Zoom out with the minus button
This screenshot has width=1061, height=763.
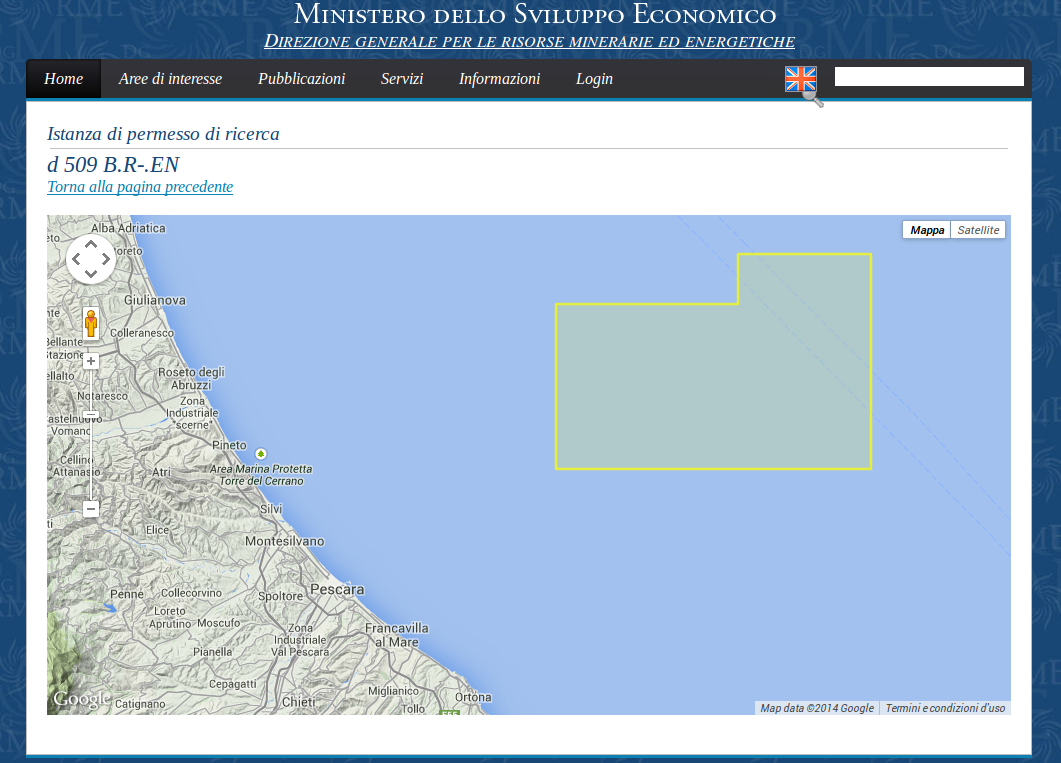91,509
